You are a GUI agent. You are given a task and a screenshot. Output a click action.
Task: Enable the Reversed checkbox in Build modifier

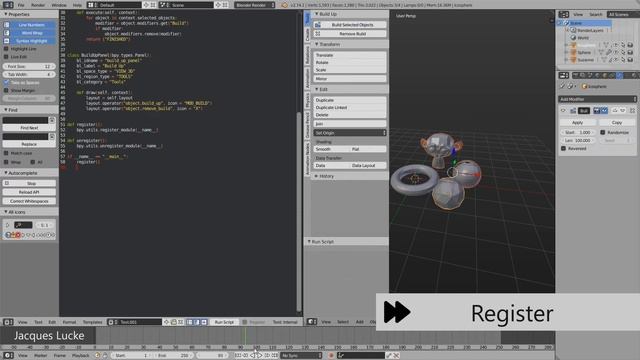(563, 149)
